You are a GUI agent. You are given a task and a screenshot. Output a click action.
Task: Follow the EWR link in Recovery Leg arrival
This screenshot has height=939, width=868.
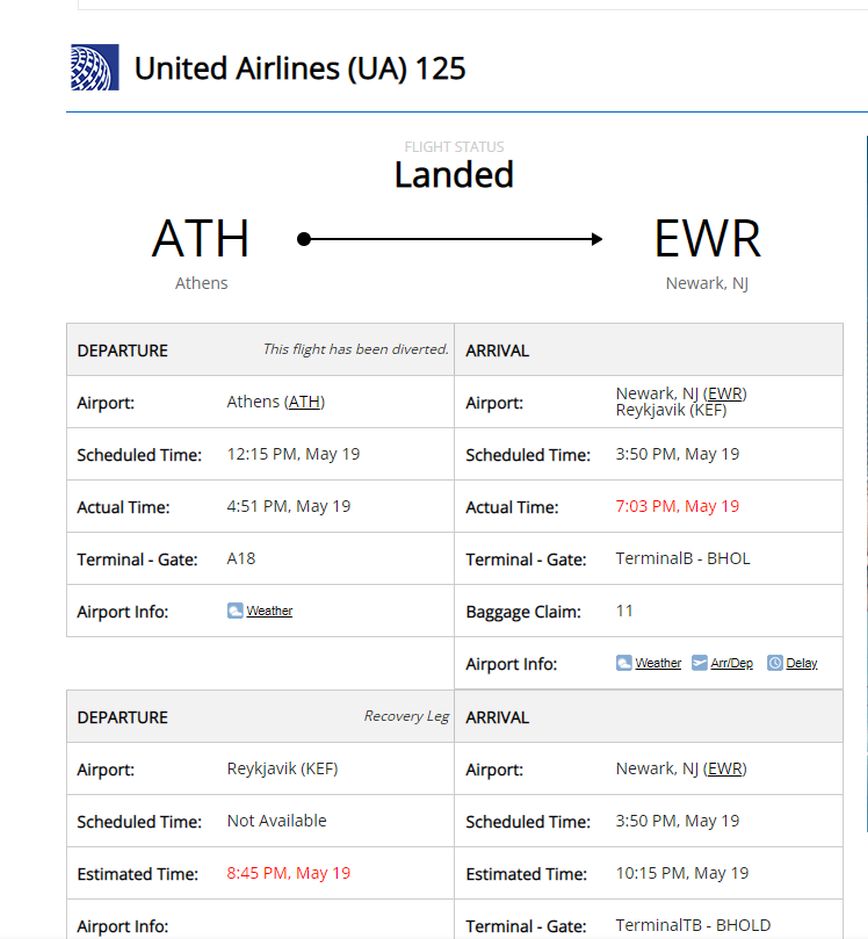point(726,769)
